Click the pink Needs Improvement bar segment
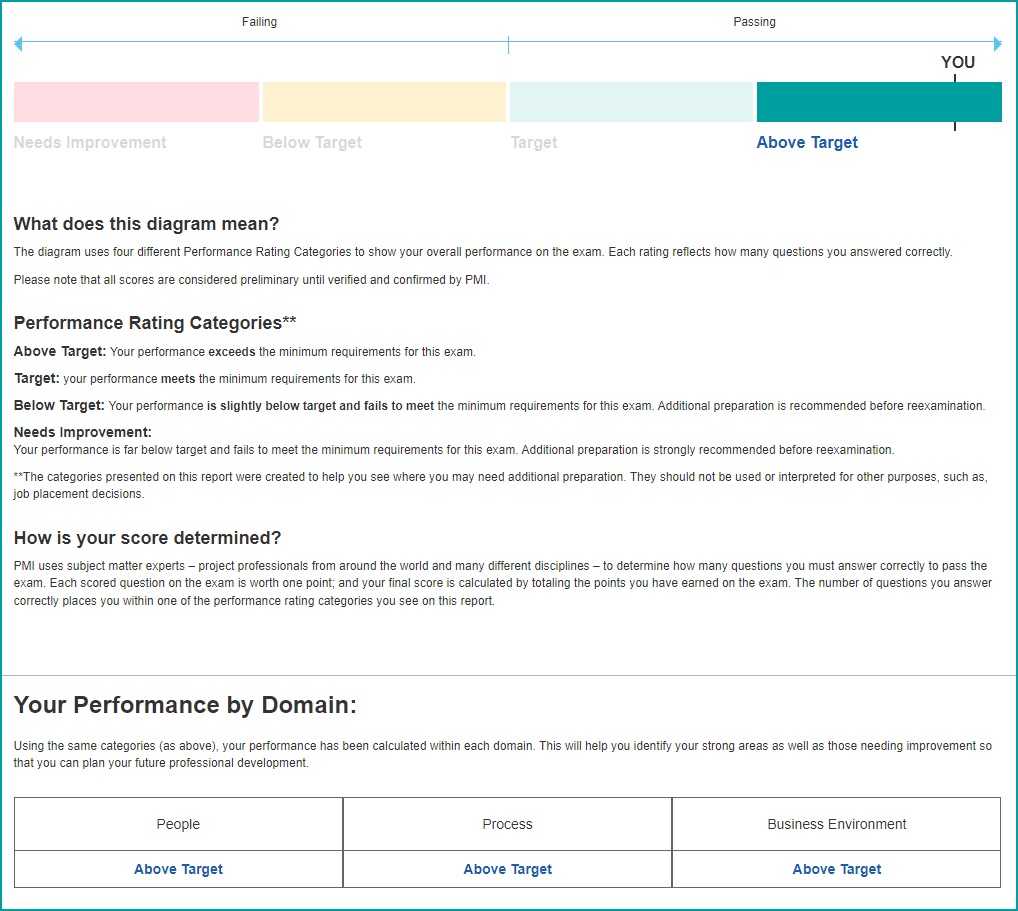 136,102
